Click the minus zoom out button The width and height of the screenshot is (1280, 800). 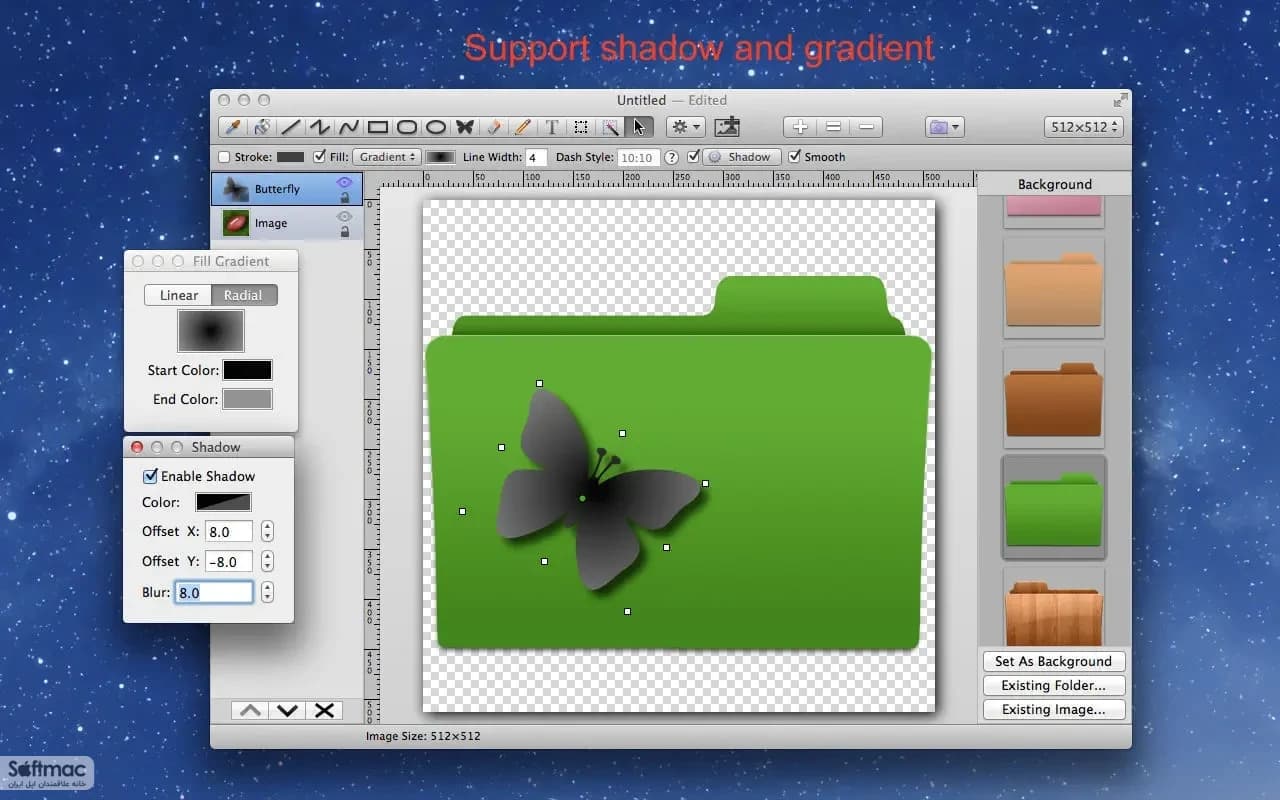(867, 127)
